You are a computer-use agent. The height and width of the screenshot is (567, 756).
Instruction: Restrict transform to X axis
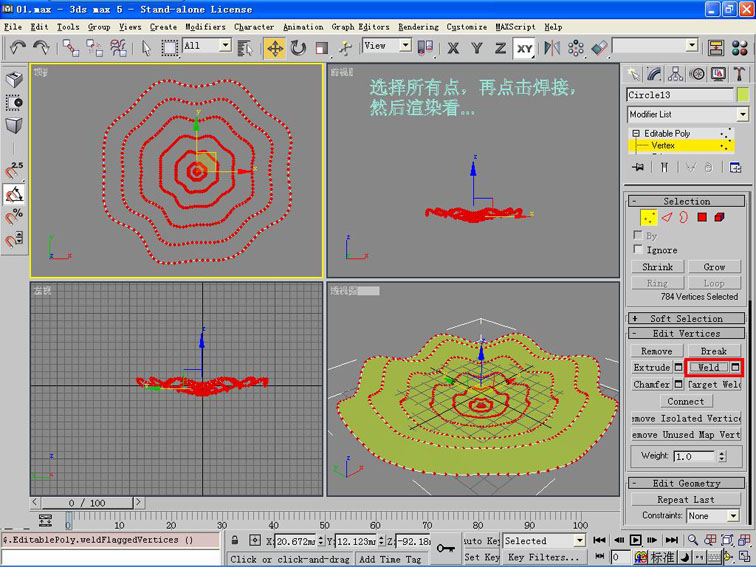(x=453, y=48)
